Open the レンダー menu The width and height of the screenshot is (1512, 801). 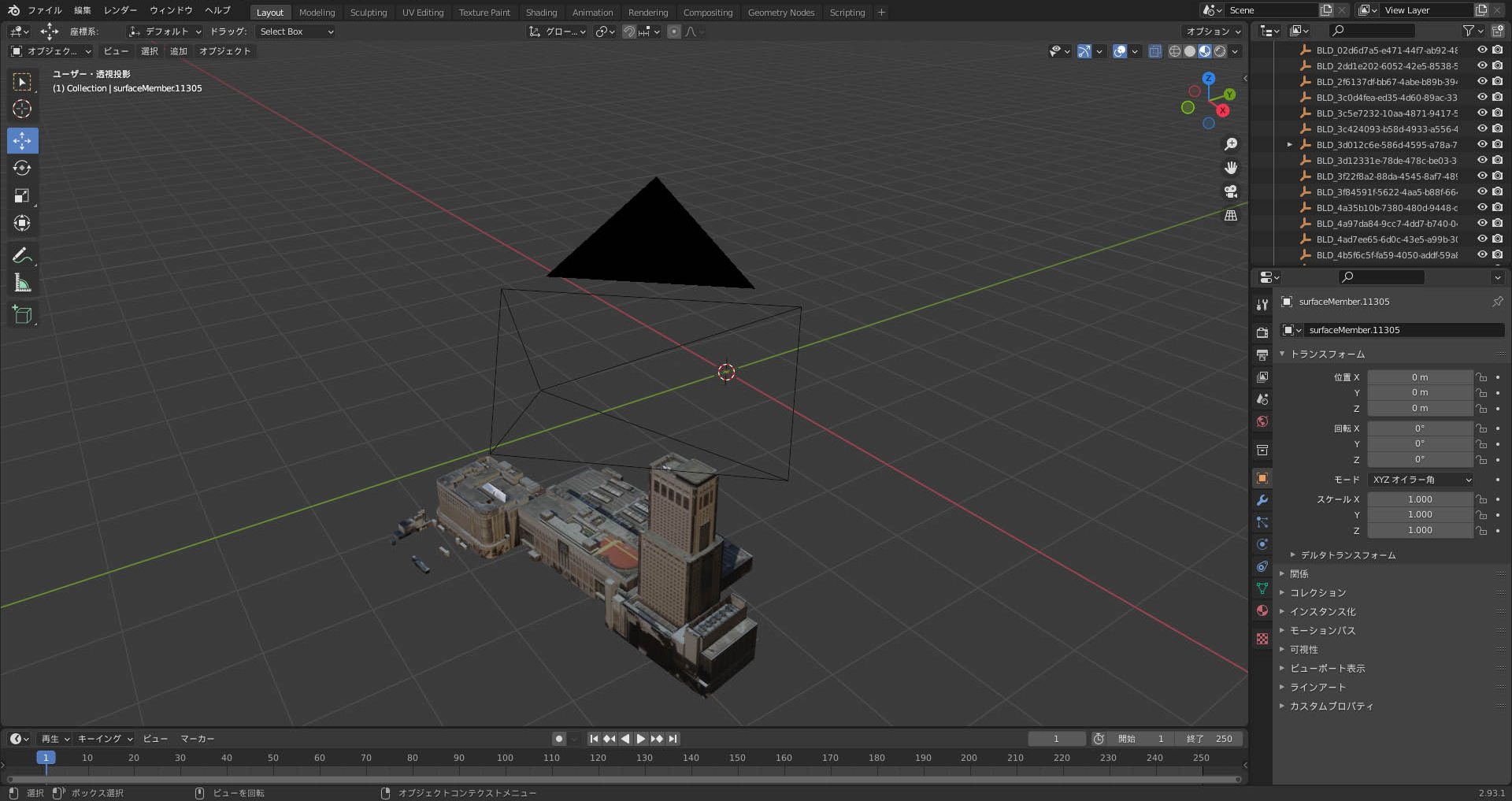click(120, 10)
